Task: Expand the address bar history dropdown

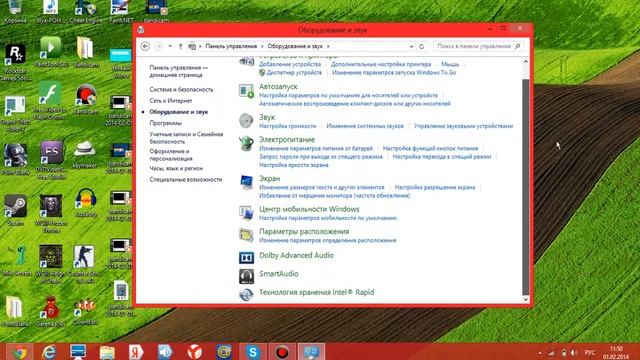Action: tap(411, 47)
